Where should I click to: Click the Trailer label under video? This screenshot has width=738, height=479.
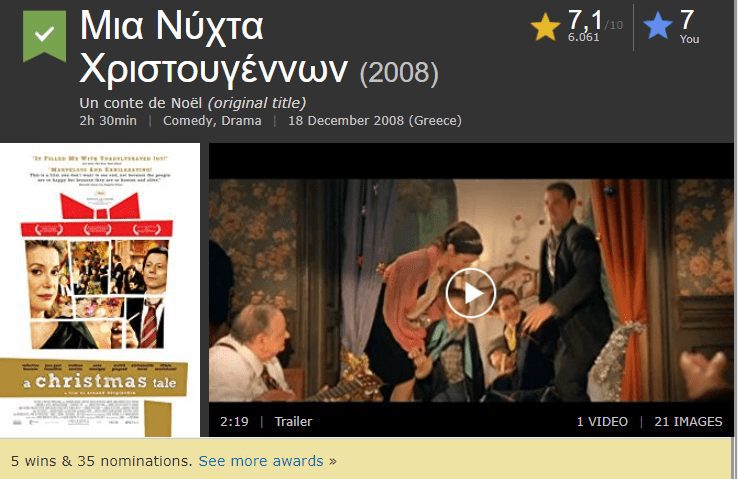pos(293,422)
